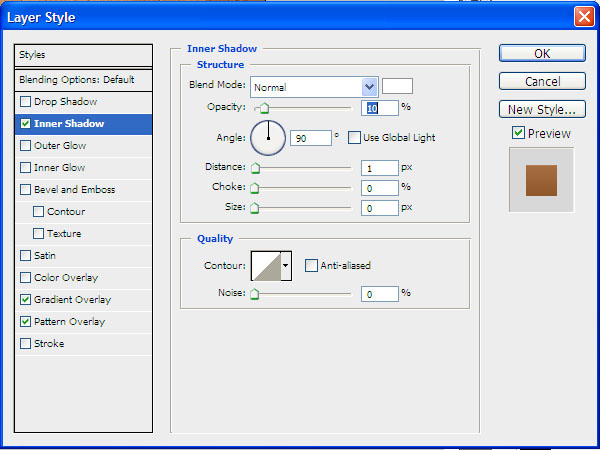The image size is (600, 450).
Task: Enable the Anti-aliased checkbox
Action: [312, 265]
